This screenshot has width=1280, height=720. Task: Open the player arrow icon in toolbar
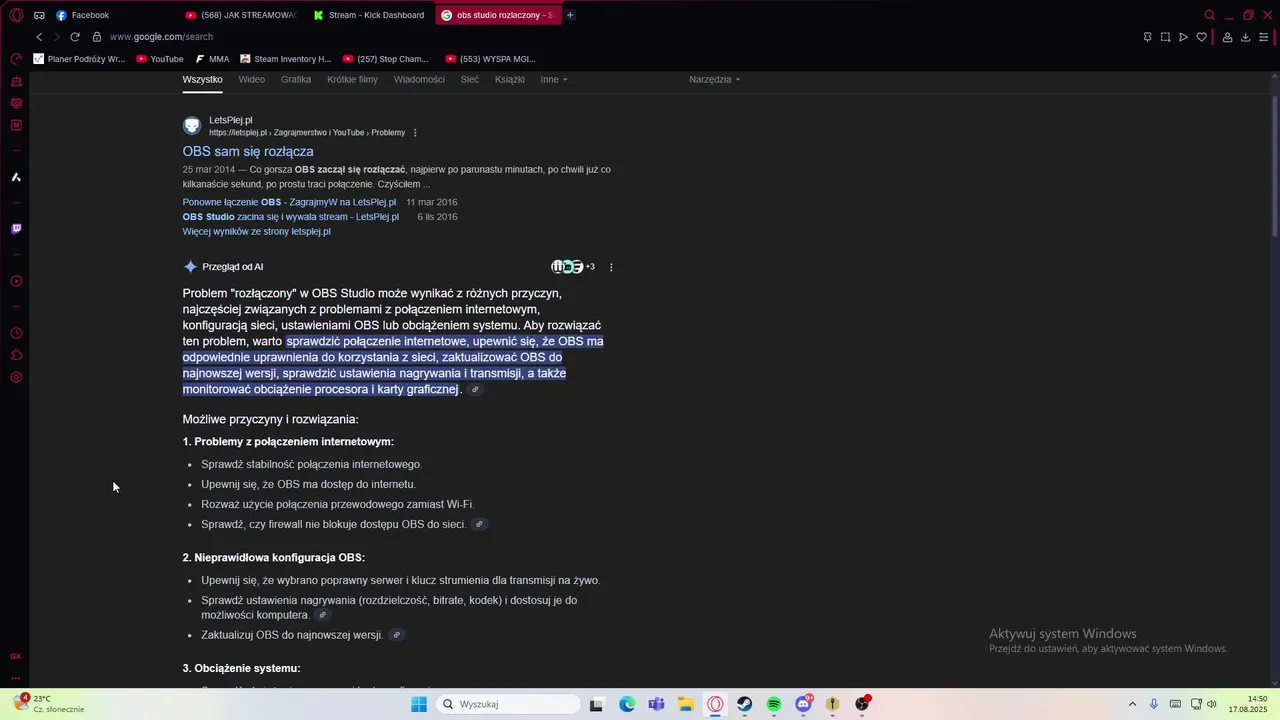tap(1183, 37)
